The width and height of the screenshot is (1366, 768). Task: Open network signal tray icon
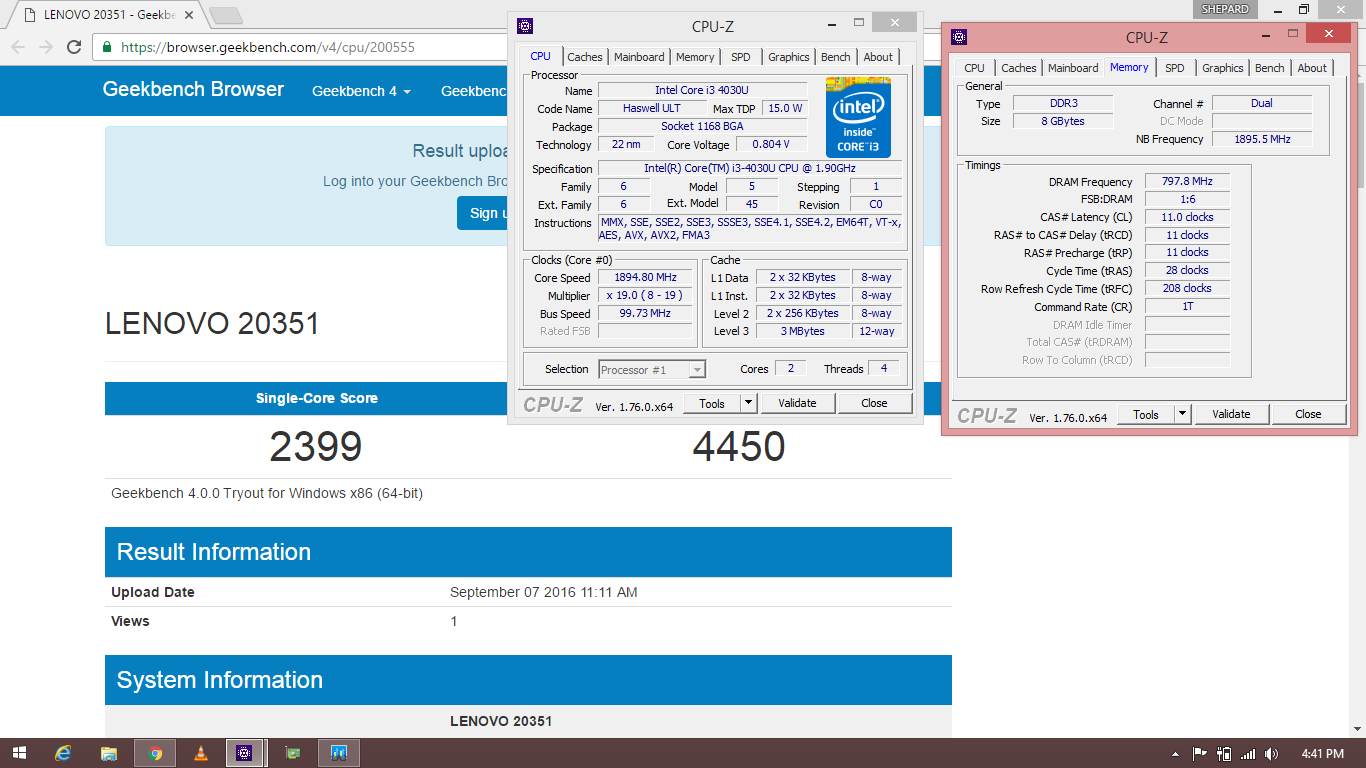tap(1248, 753)
